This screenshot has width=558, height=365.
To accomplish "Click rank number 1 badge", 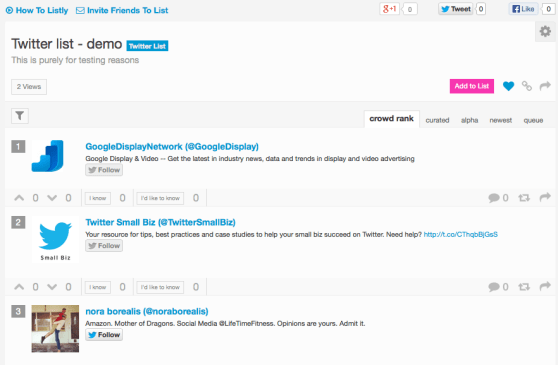I will [18, 146].
